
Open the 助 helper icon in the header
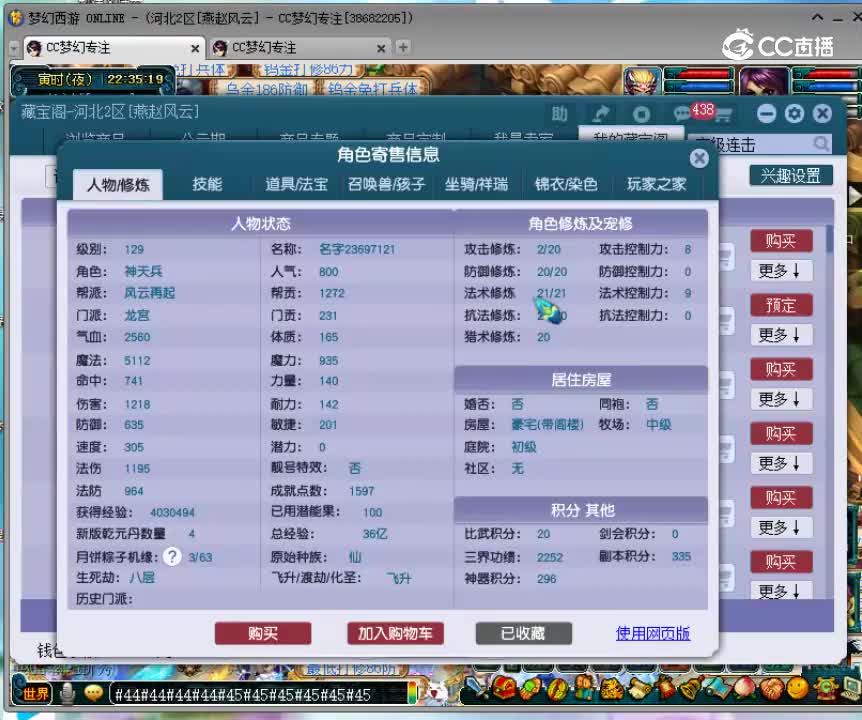(559, 114)
